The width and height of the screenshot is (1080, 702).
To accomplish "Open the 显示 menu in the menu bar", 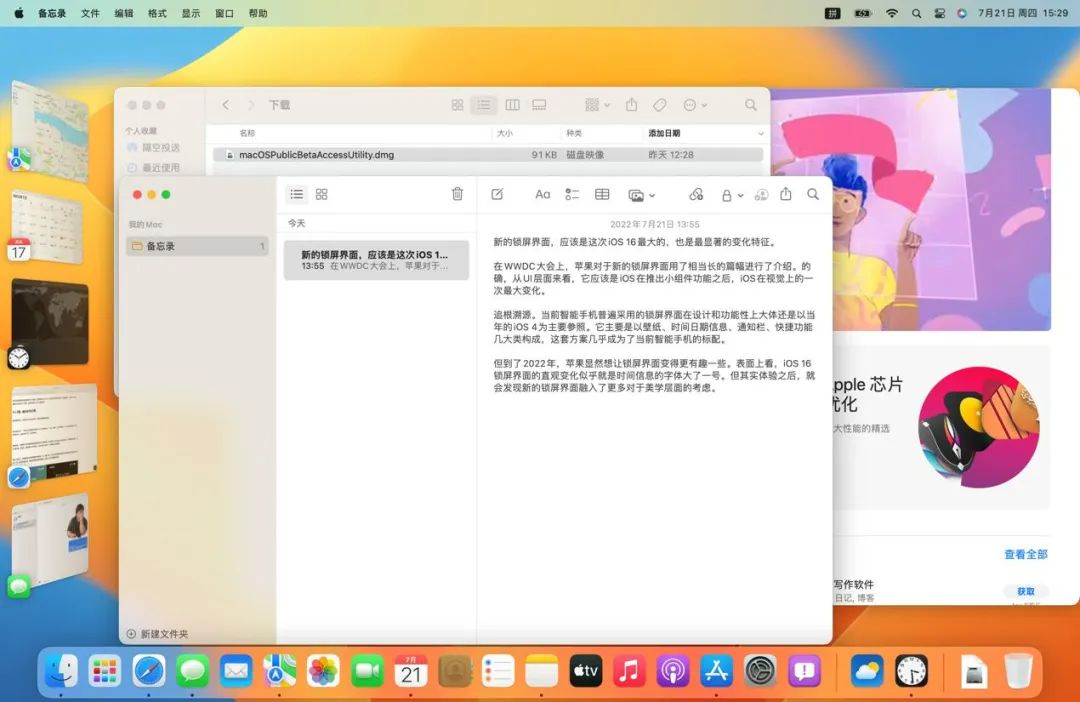I will [190, 13].
